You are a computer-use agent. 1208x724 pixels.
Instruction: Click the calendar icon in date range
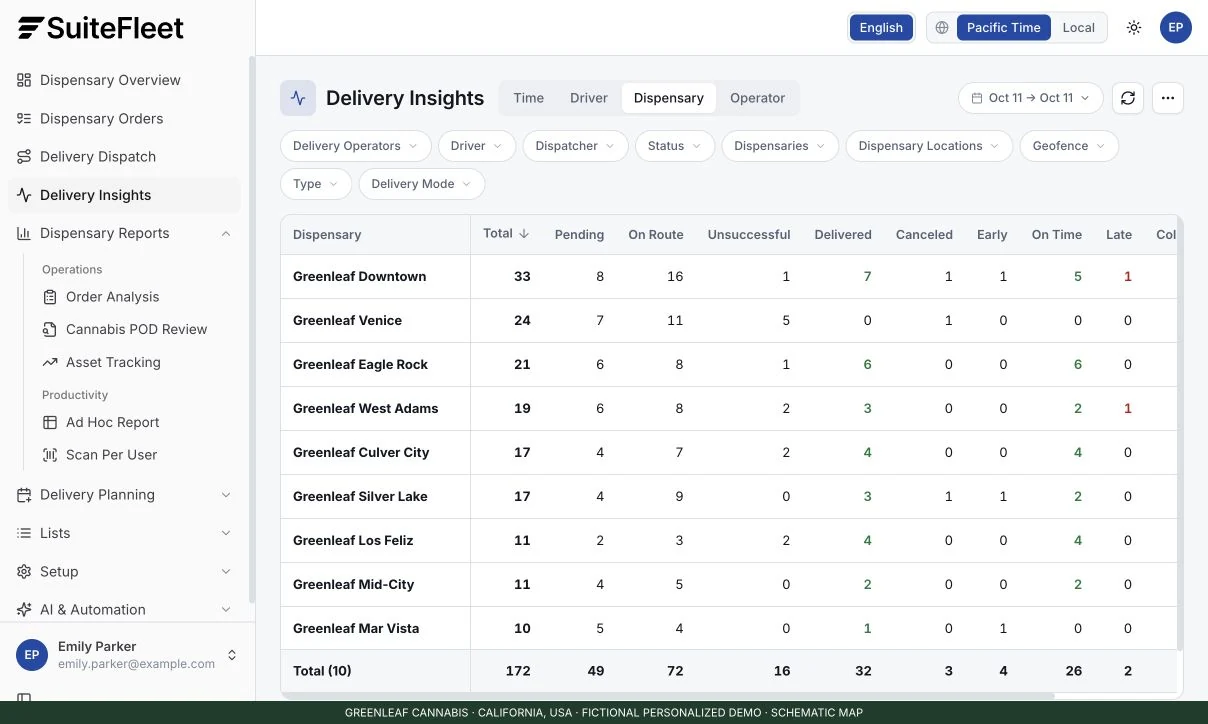tap(976, 98)
